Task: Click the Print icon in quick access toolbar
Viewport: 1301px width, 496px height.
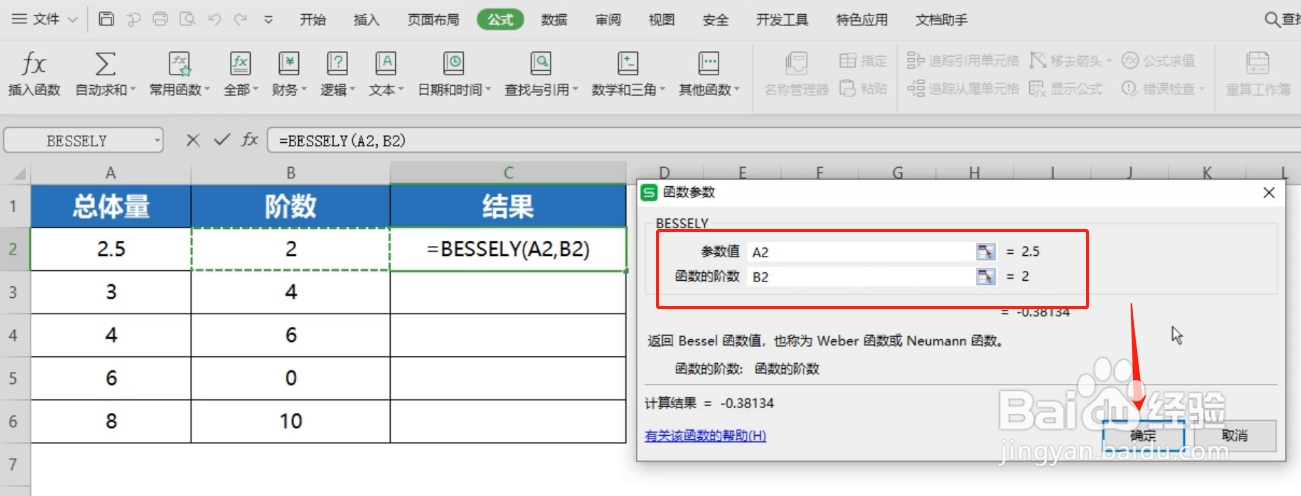Action: click(161, 19)
